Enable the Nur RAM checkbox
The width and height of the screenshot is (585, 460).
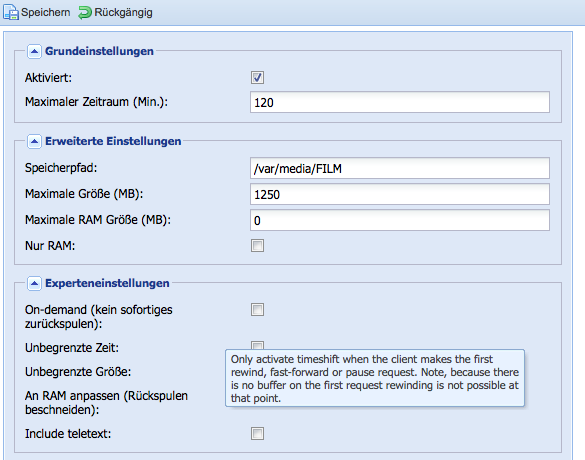click(257, 245)
